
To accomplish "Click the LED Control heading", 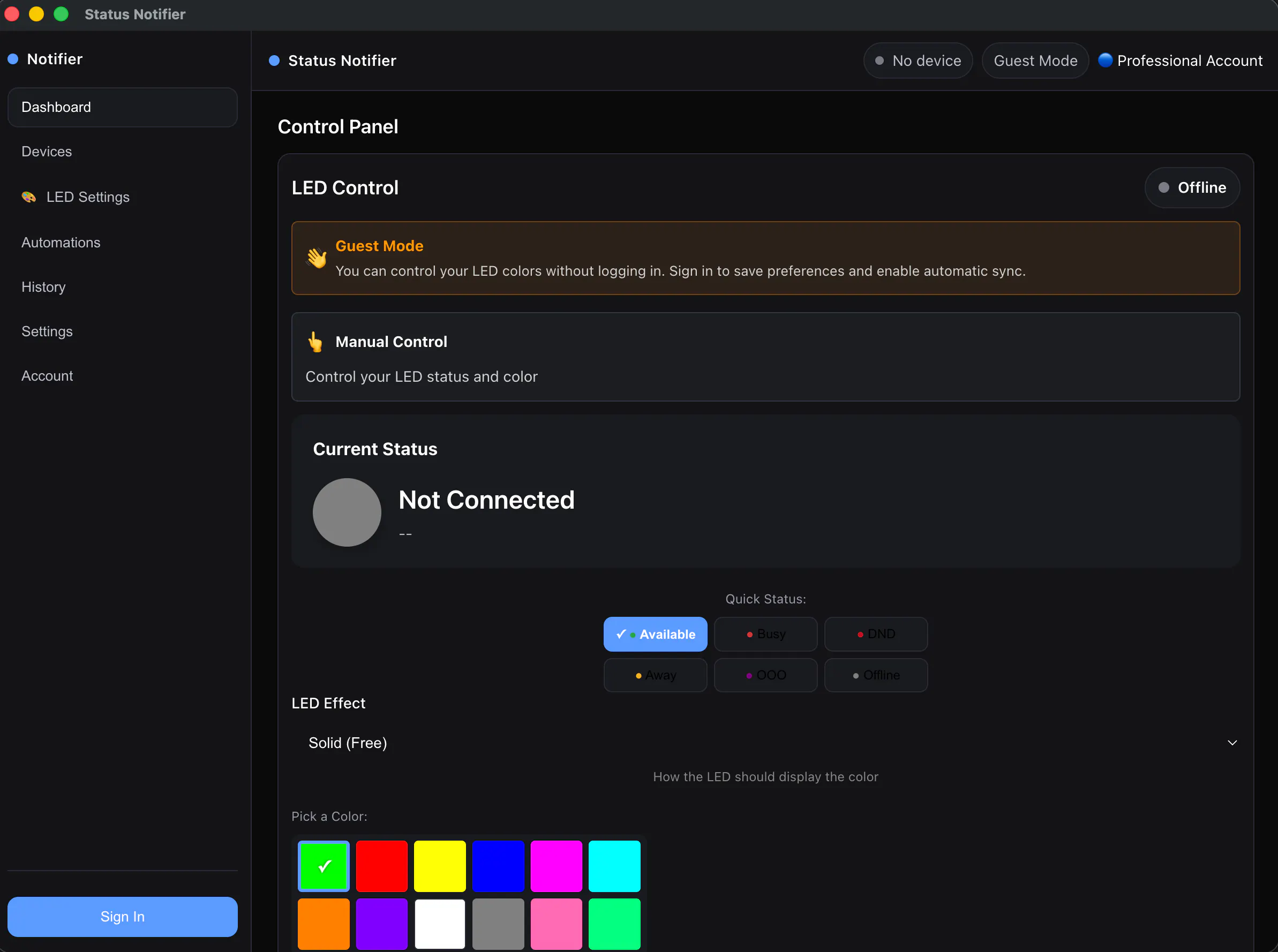I will [345, 188].
